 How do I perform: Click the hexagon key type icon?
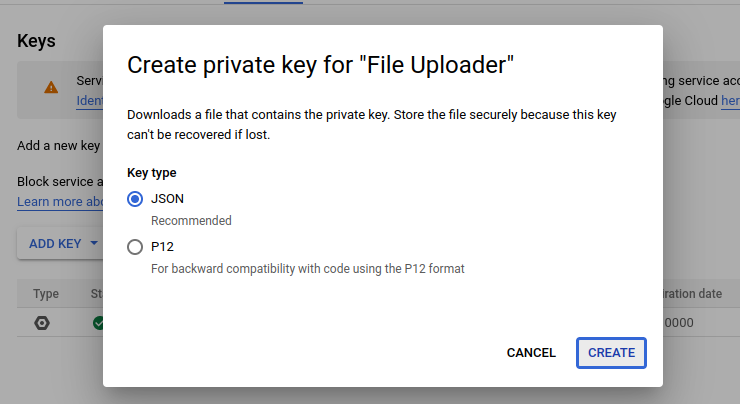tap(42, 323)
